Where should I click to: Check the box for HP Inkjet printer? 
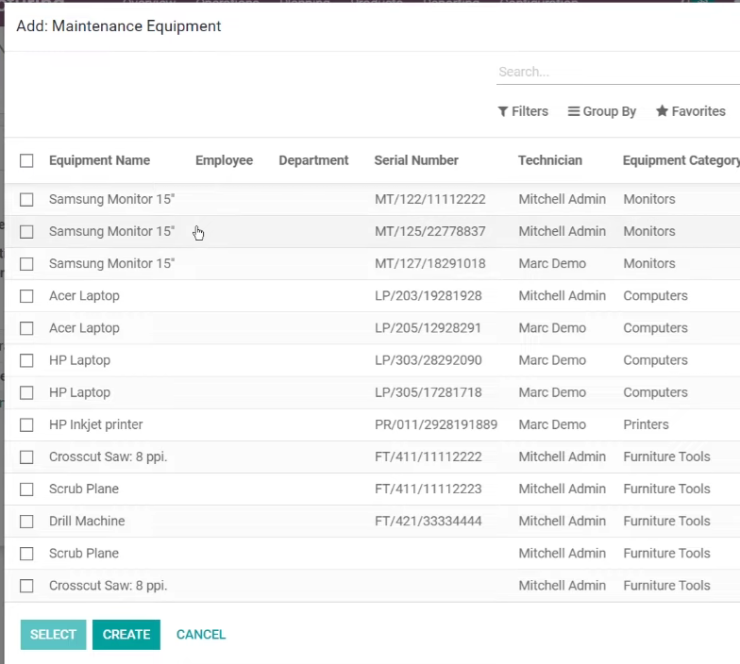click(x=26, y=425)
